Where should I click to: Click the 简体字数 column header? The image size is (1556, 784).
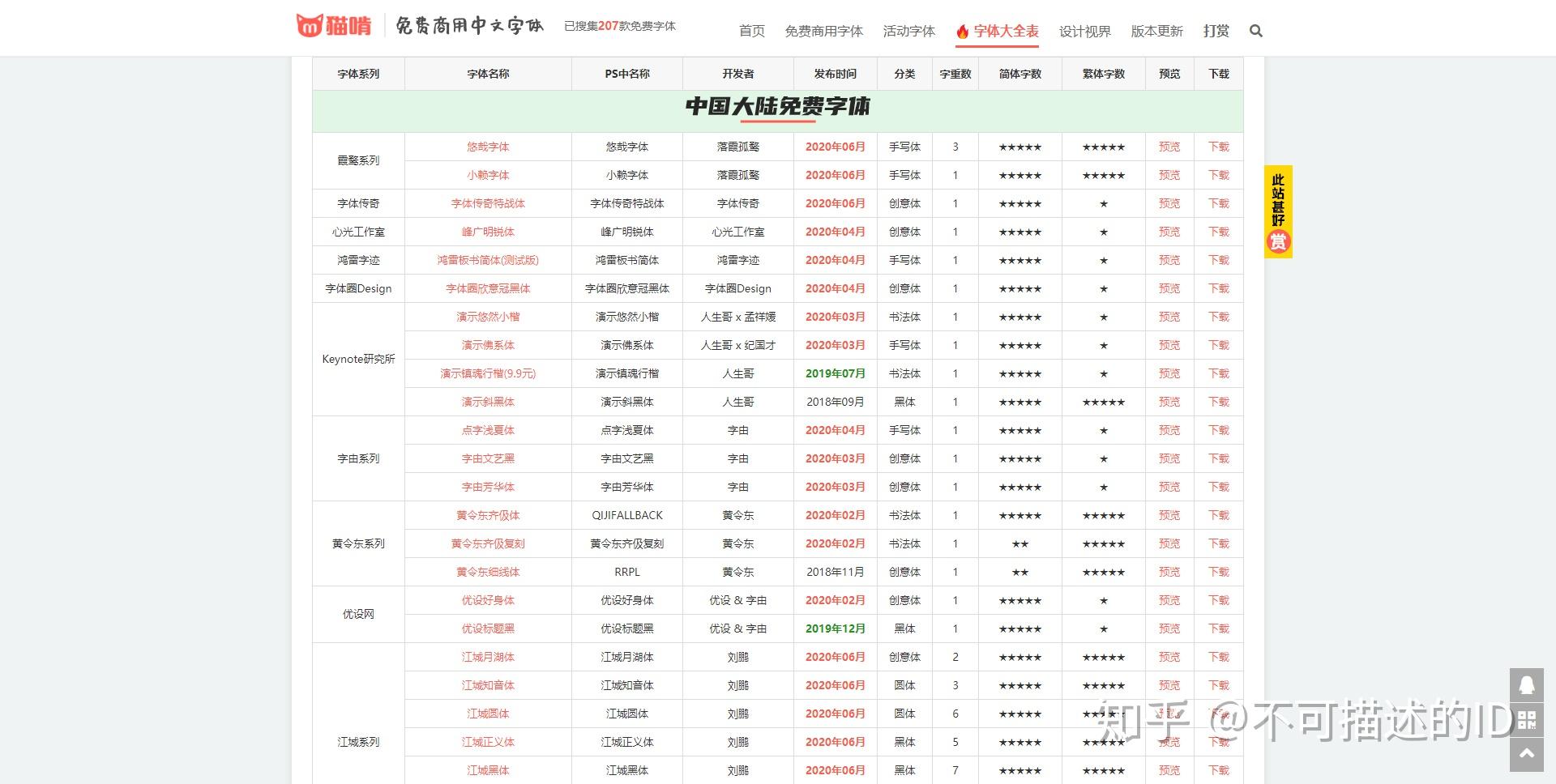point(1020,74)
